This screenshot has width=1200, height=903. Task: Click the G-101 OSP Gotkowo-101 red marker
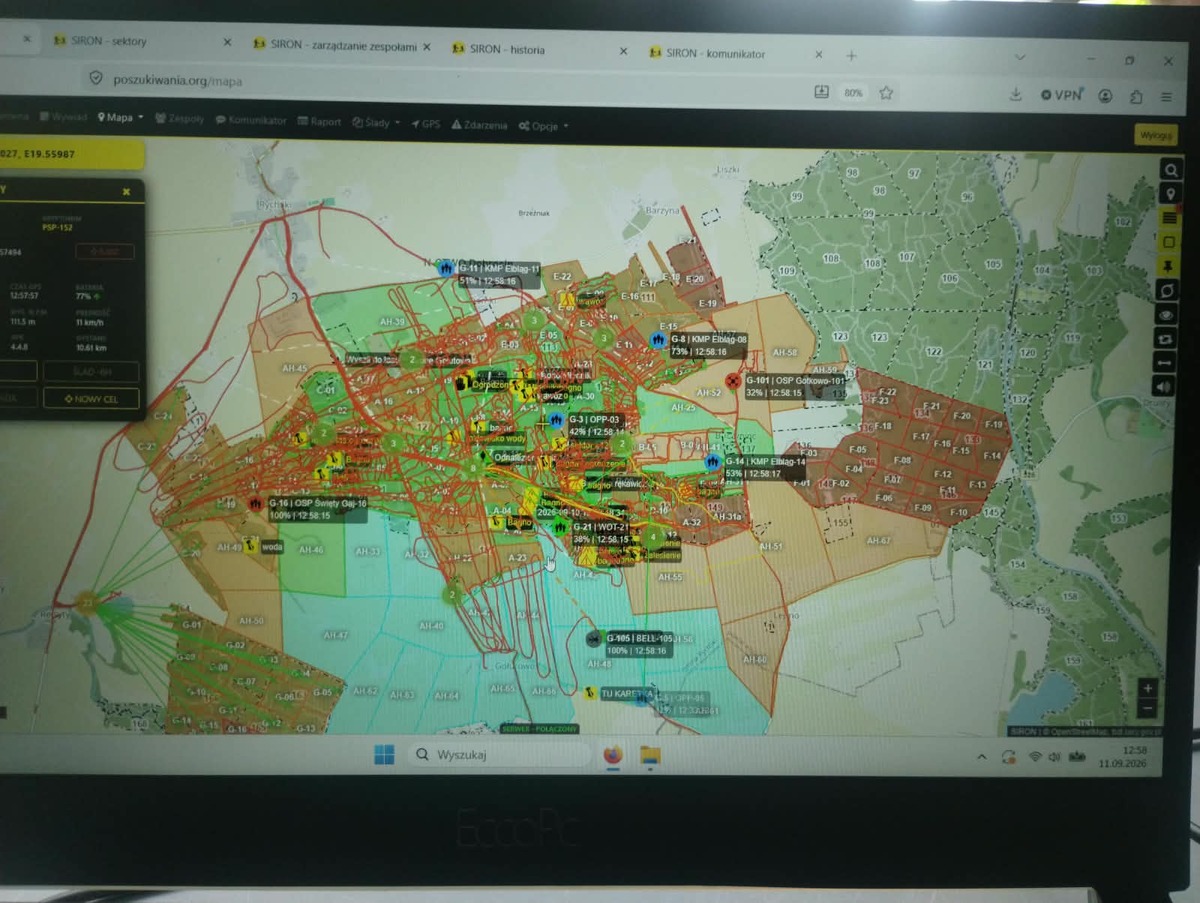[733, 381]
